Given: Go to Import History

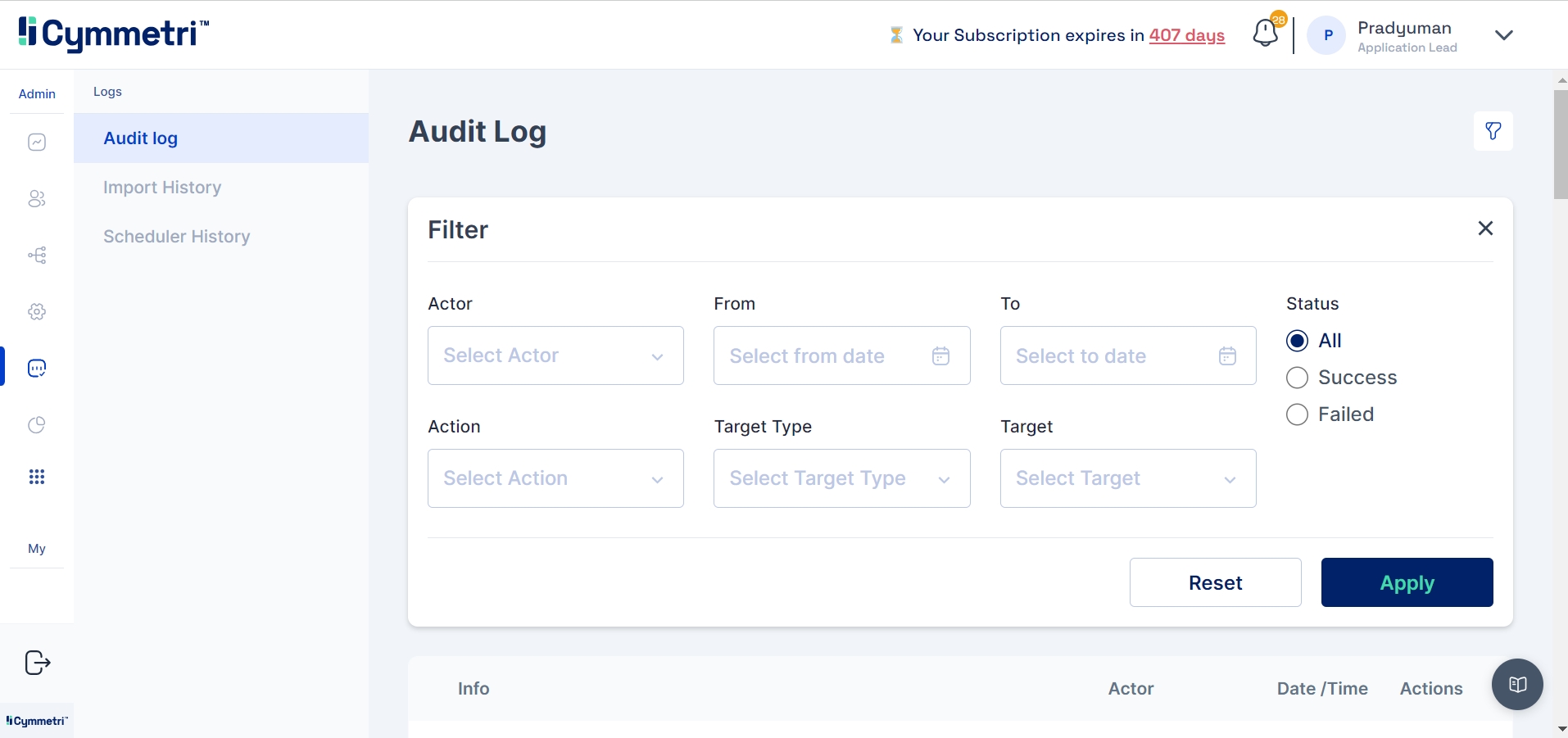Looking at the screenshot, I should coord(162,188).
